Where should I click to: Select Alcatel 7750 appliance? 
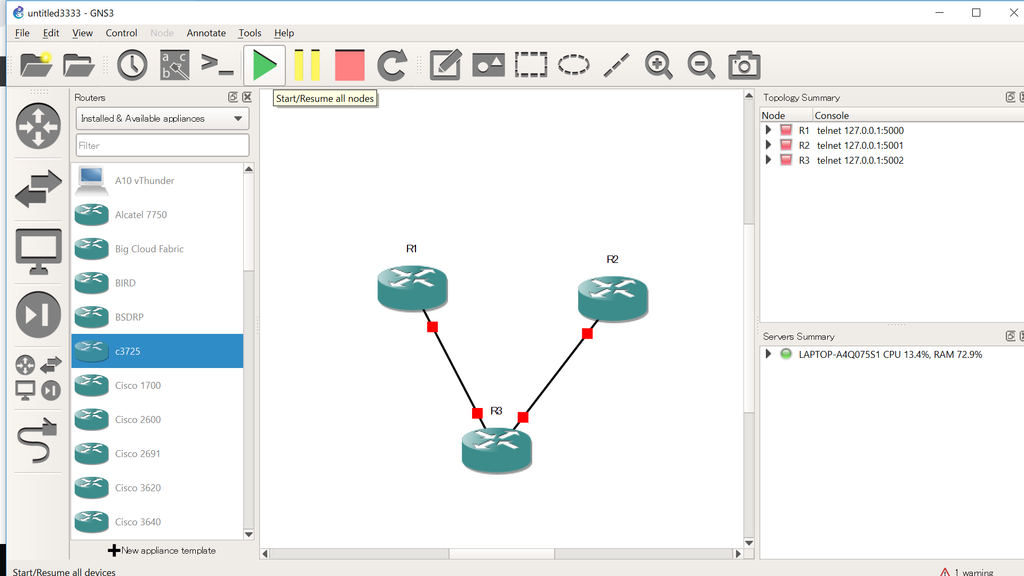click(157, 214)
